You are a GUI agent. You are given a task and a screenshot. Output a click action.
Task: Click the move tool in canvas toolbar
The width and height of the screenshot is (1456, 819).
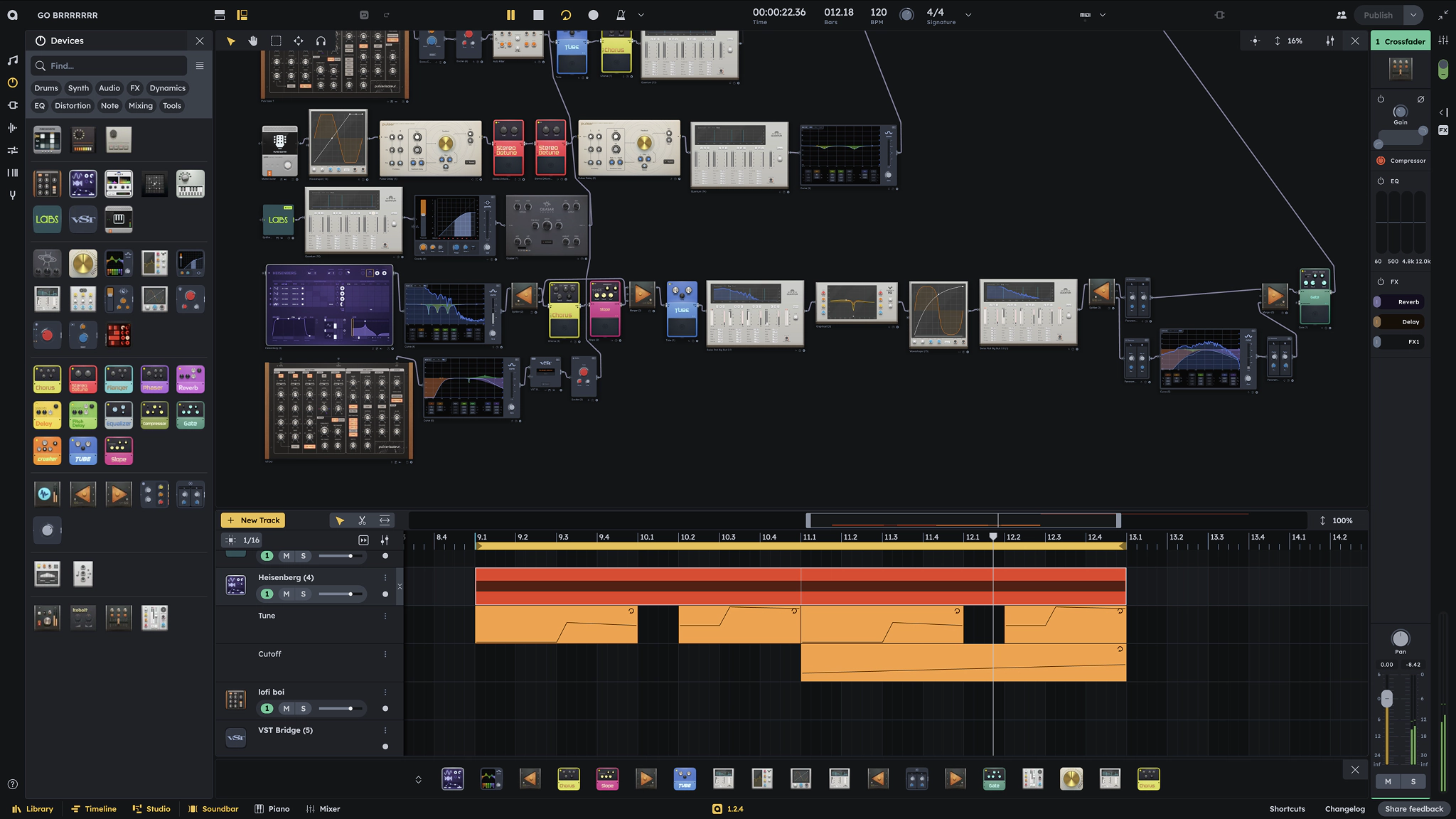[x=299, y=41]
